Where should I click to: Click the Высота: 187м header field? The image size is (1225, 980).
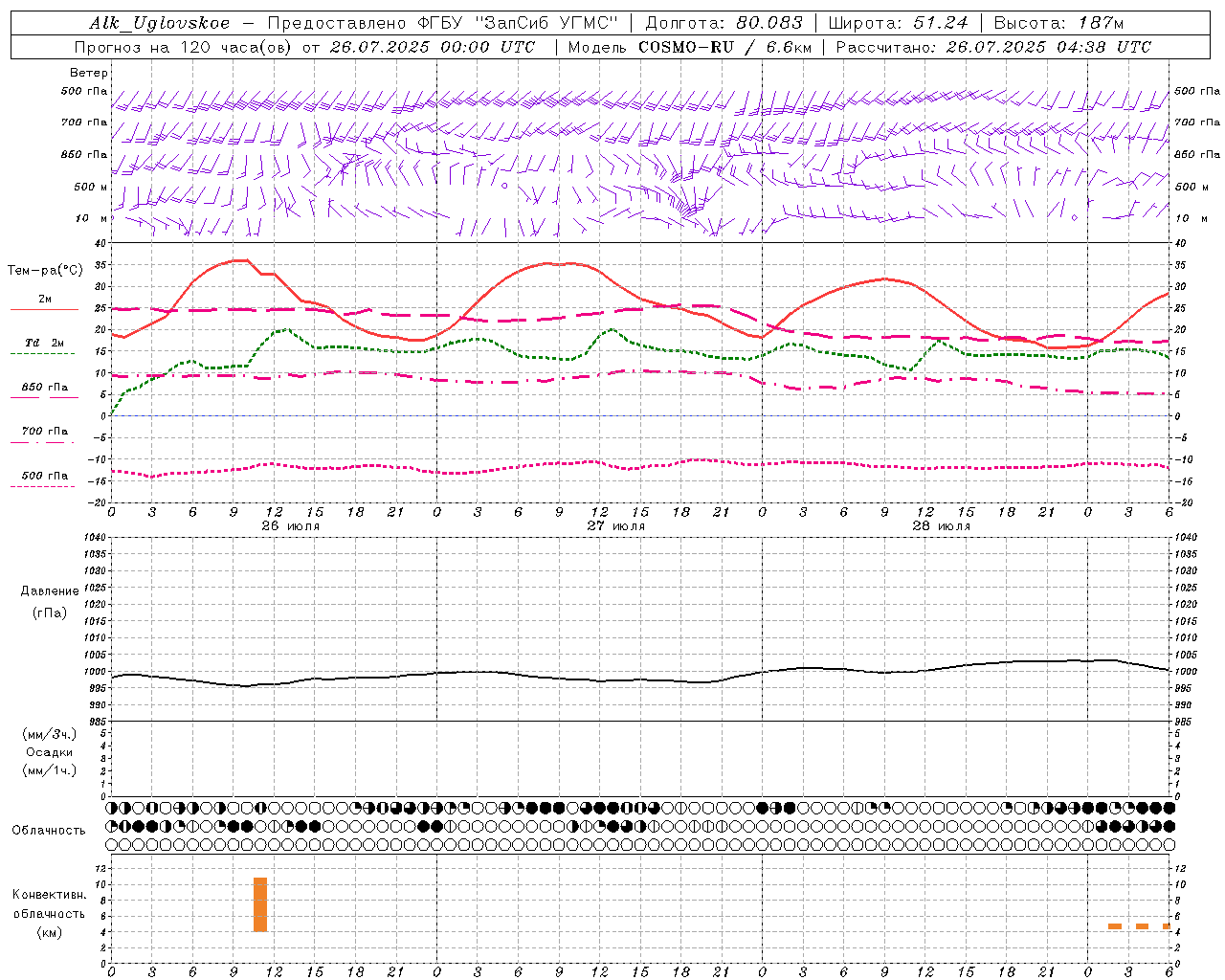pos(1058,23)
